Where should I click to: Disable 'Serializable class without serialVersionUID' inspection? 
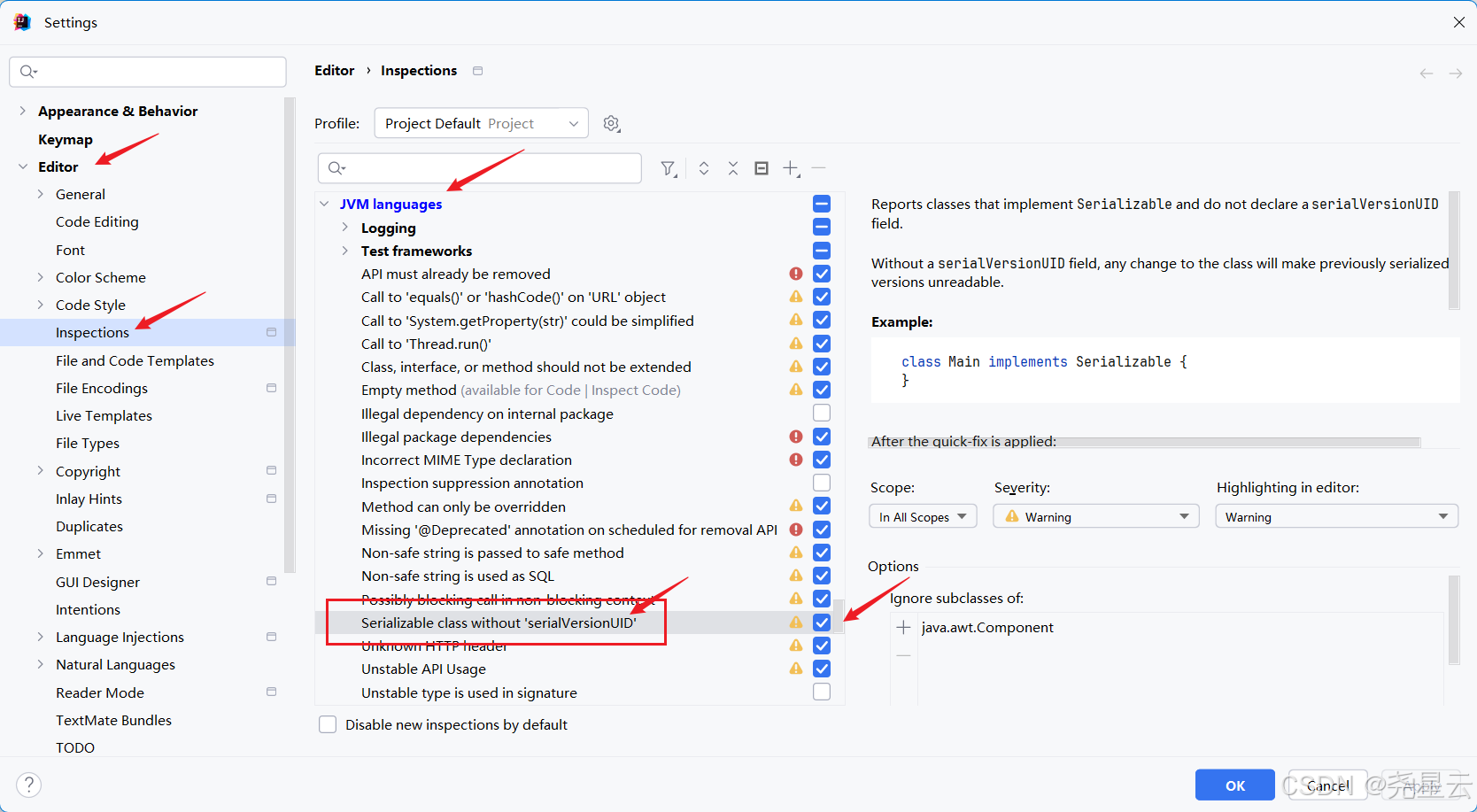point(821,622)
